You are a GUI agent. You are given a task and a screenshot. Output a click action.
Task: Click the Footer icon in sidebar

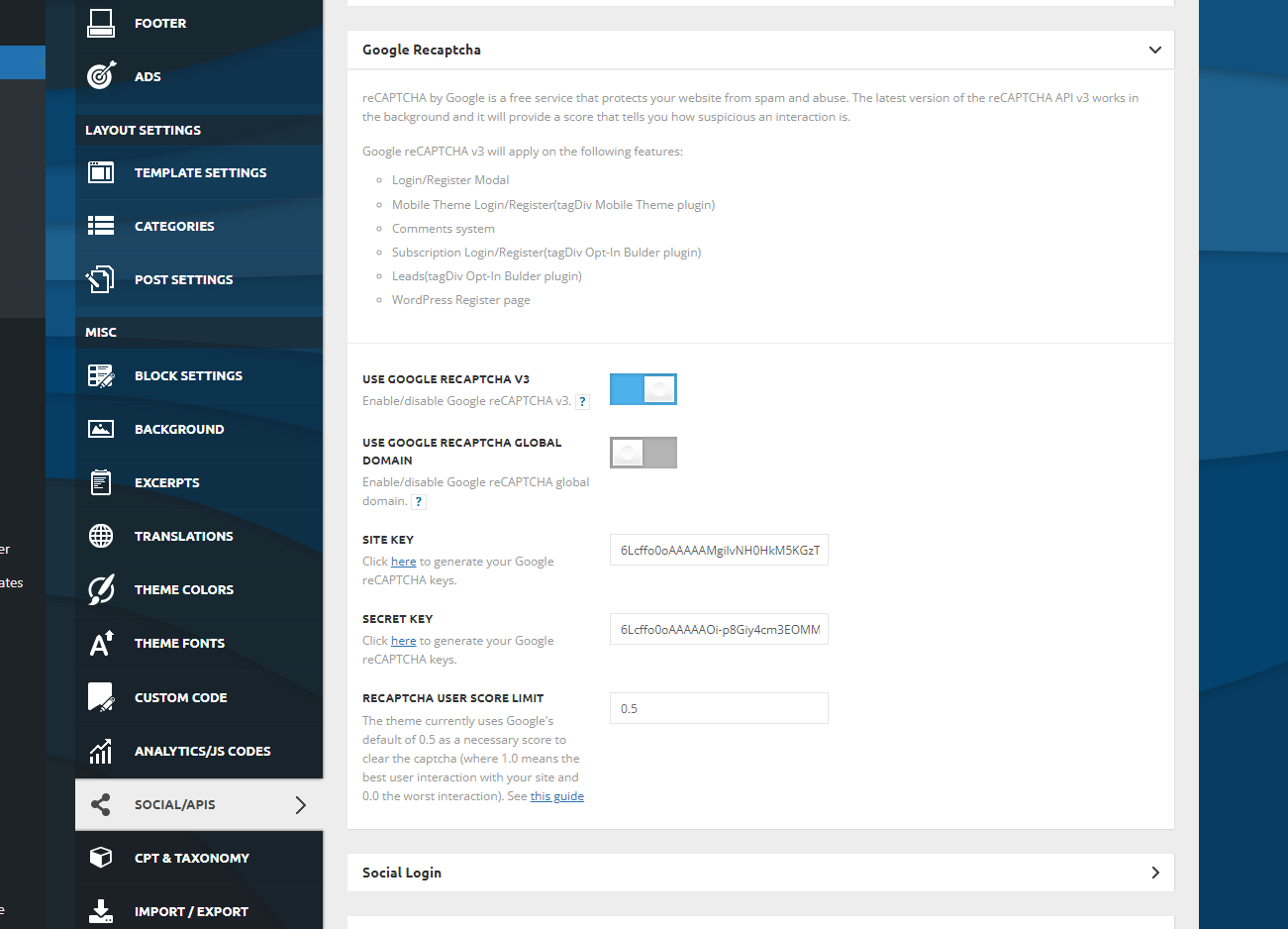click(x=101, y=23)
